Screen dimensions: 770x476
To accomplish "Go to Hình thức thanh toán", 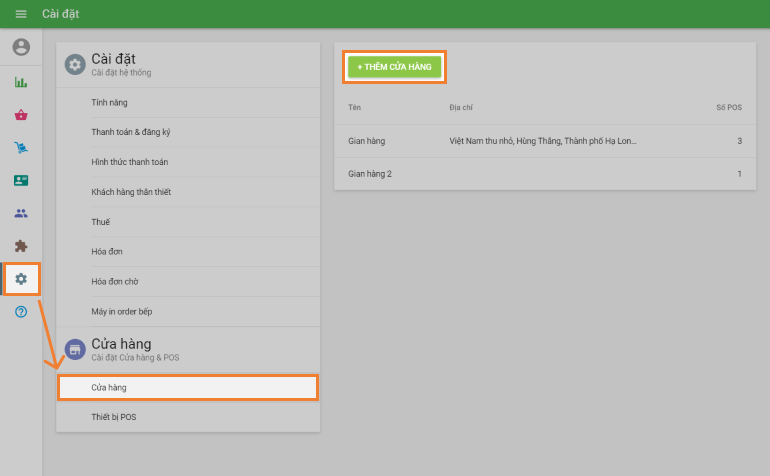I will 131,162.
